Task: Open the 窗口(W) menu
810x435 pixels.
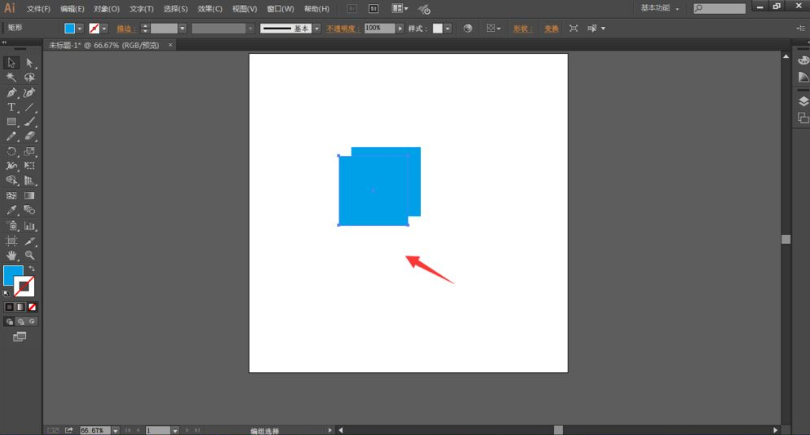Action: [x=281, y=9]
